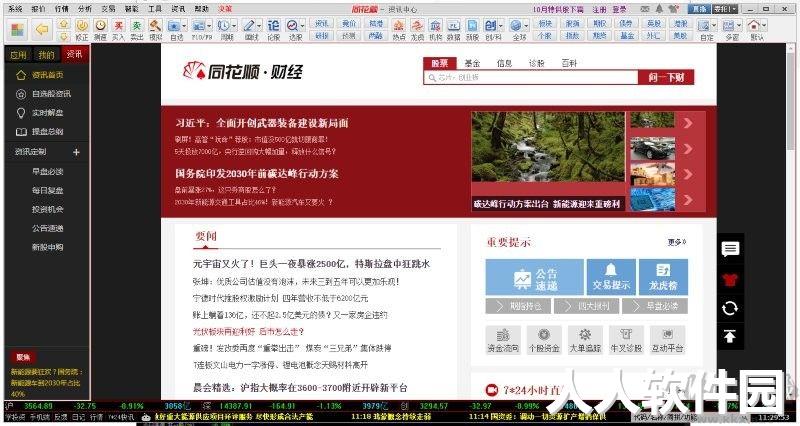Click the forest stream banner image

(548, 147)
